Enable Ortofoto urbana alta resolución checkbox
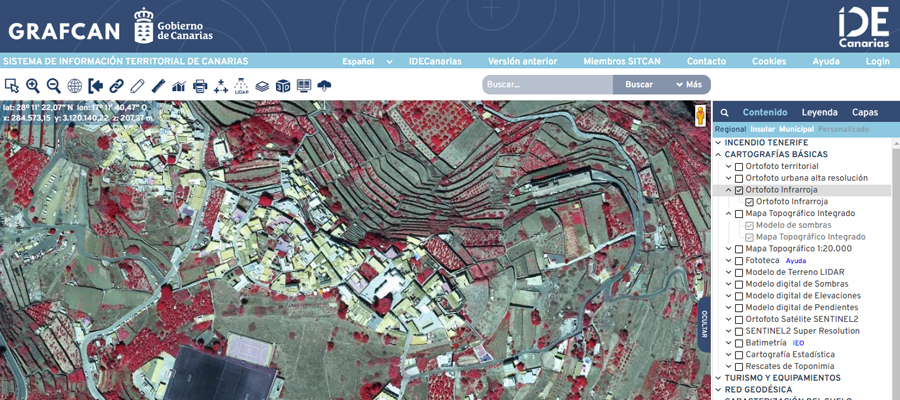The width and height of the screenshot is (900, 400). coord(739,178)
